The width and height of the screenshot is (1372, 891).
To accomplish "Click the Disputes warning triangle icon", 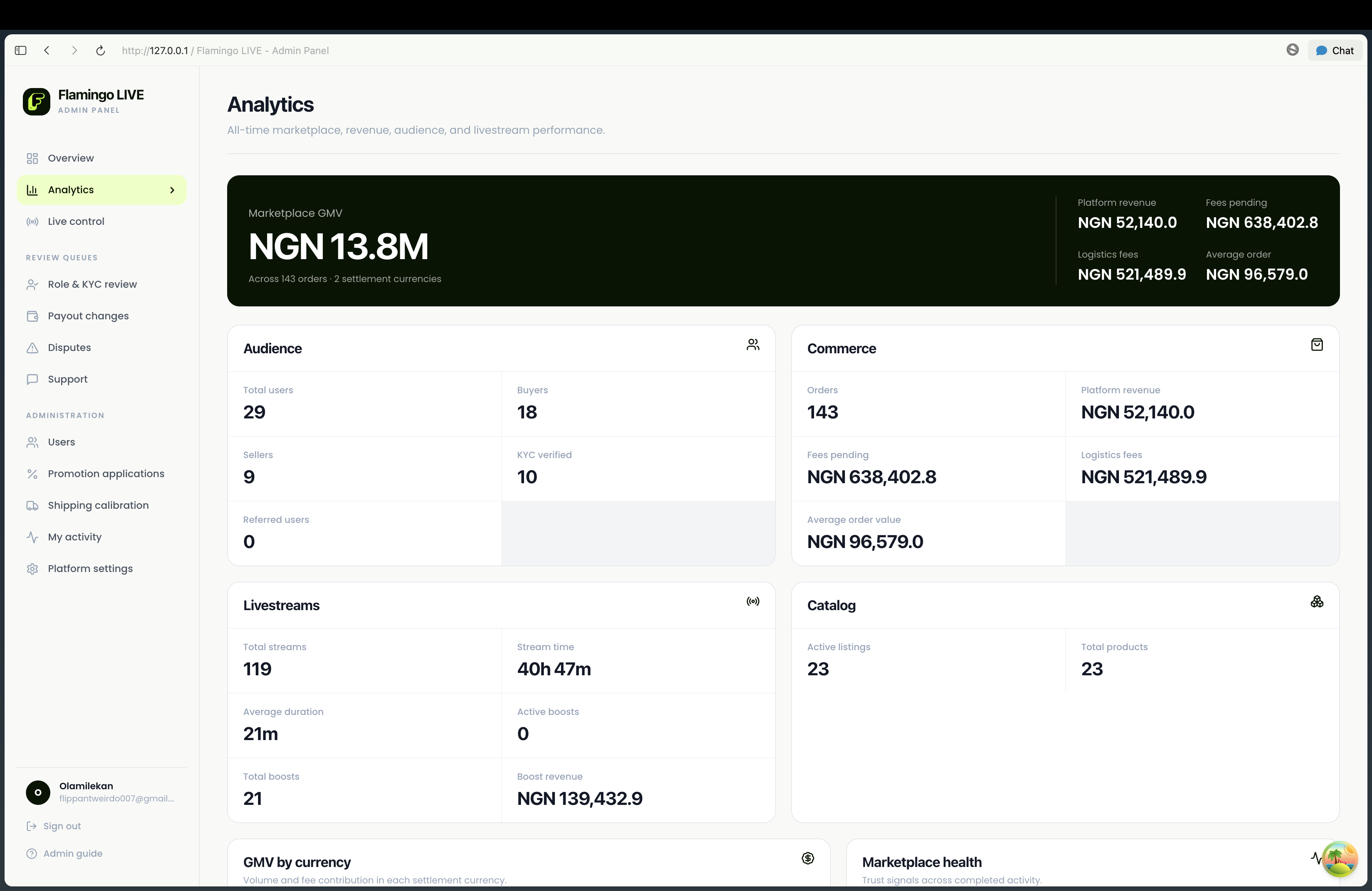I will (32, 348).
